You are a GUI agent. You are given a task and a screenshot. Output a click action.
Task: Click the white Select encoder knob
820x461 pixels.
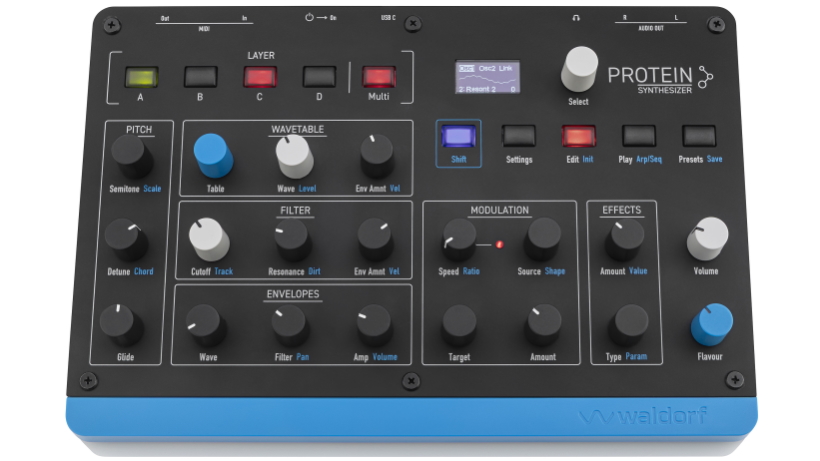click(x=579, y=69)
